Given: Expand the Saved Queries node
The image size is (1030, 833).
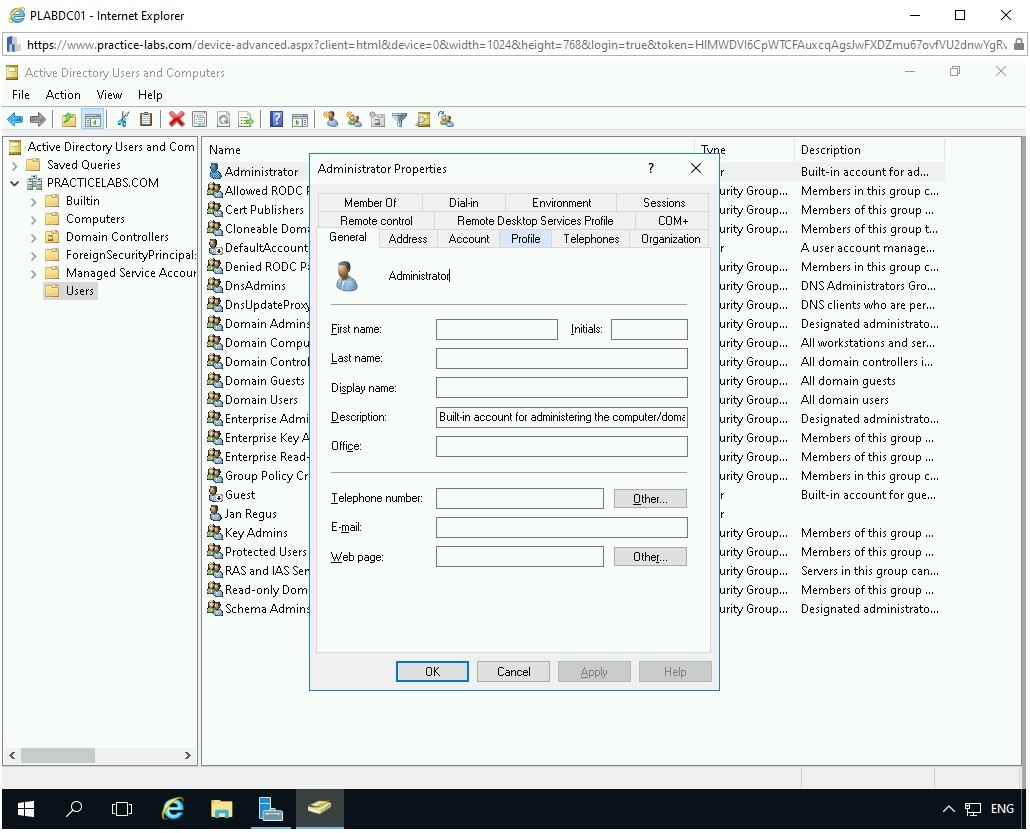Looking at the screenshot, I should point(14,166).
